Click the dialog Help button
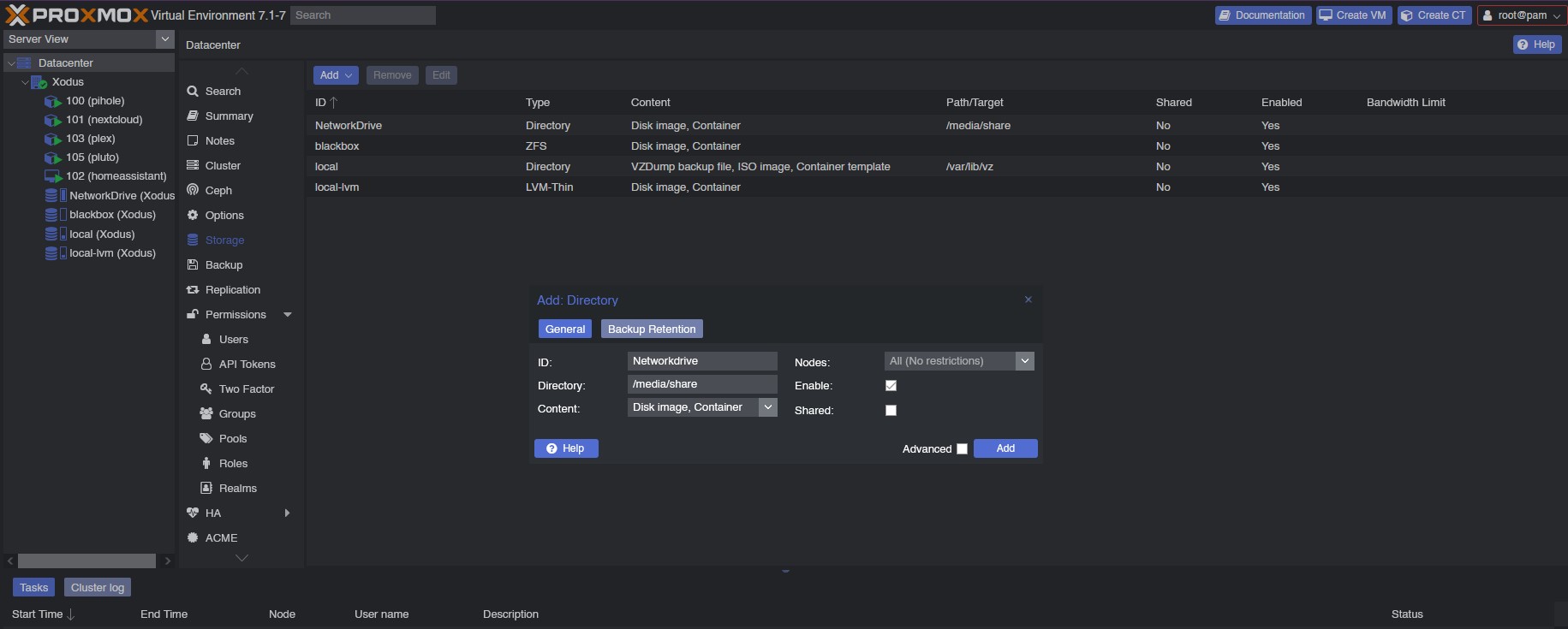 (x=566, y=448)
